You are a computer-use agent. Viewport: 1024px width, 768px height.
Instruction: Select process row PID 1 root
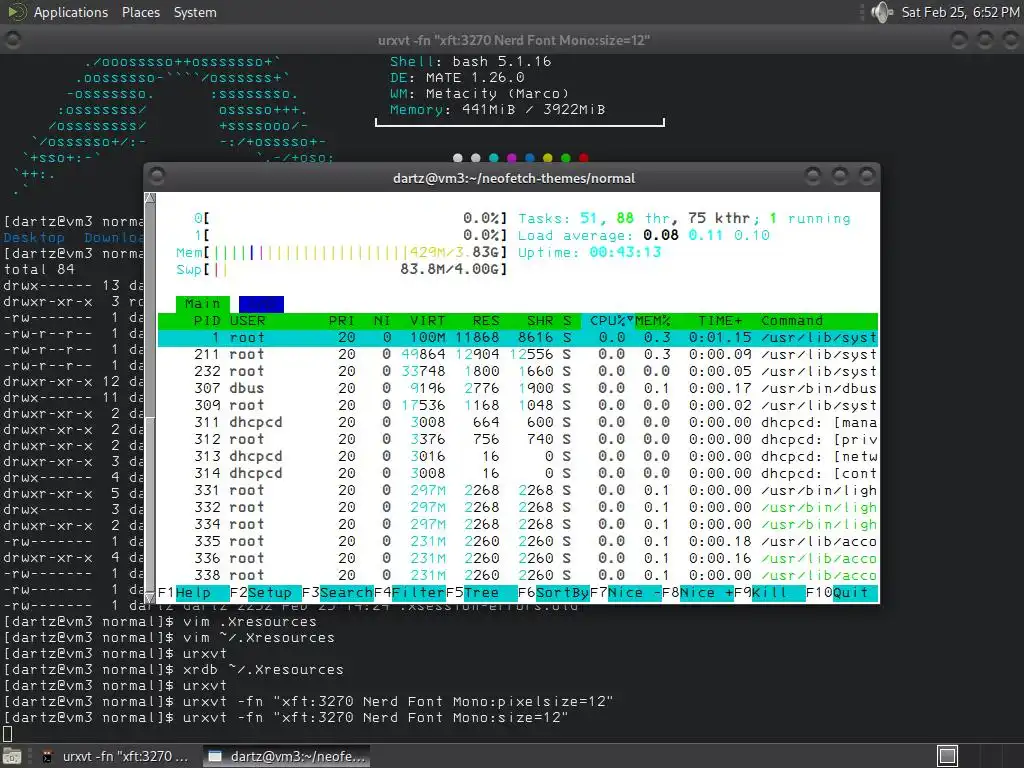coord(517,338)
